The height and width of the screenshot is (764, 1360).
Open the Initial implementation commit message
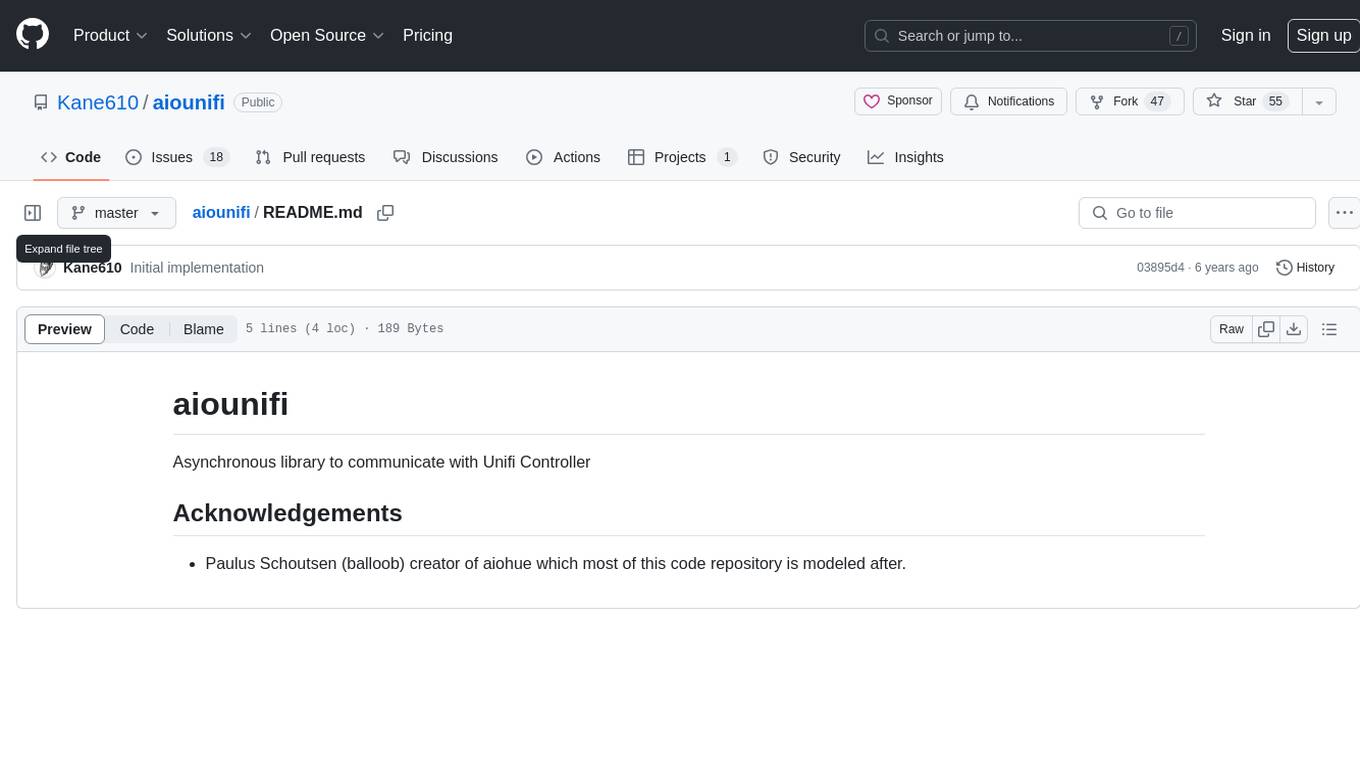(197, 268)
